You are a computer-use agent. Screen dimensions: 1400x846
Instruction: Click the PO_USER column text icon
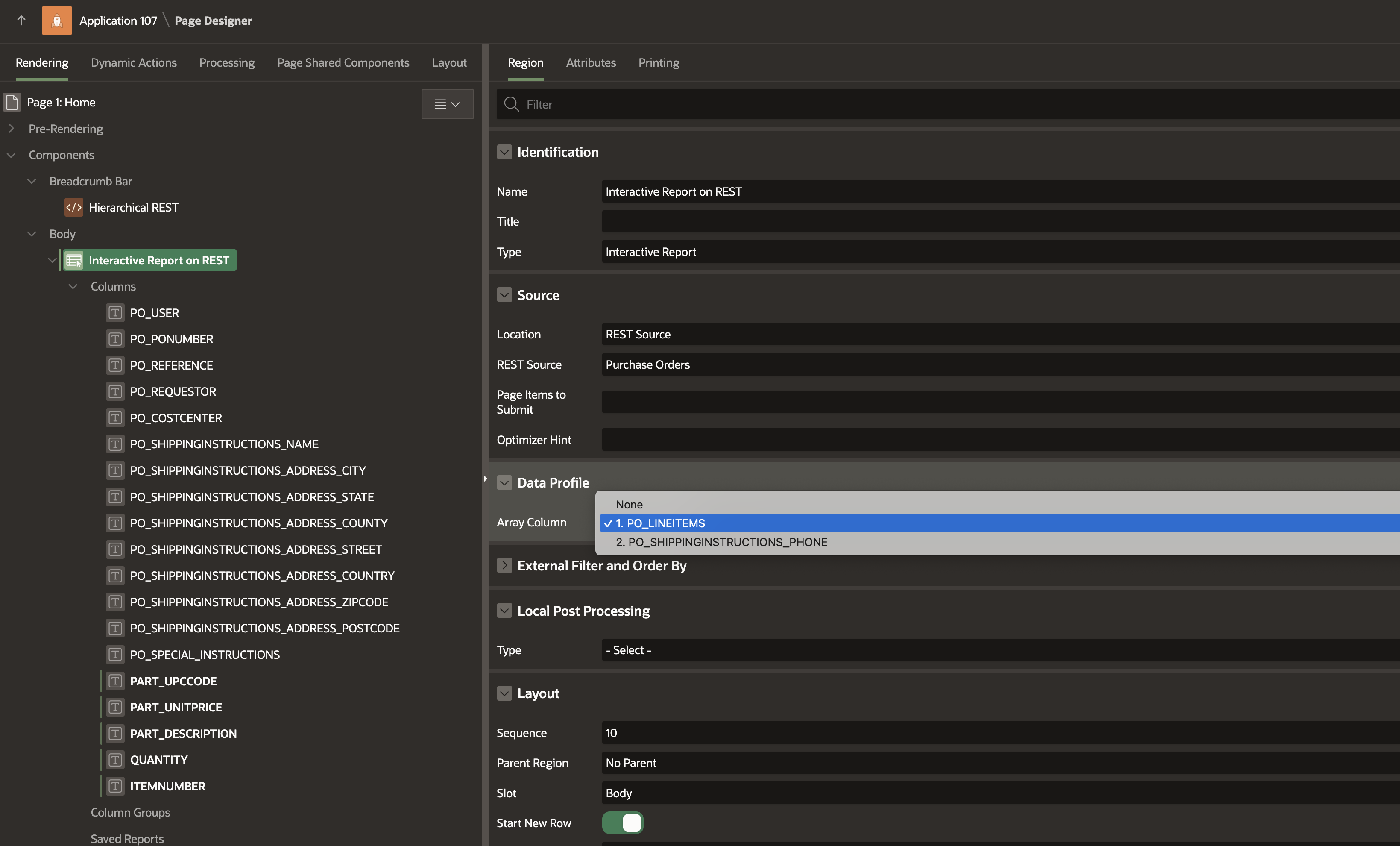point(115,313)
